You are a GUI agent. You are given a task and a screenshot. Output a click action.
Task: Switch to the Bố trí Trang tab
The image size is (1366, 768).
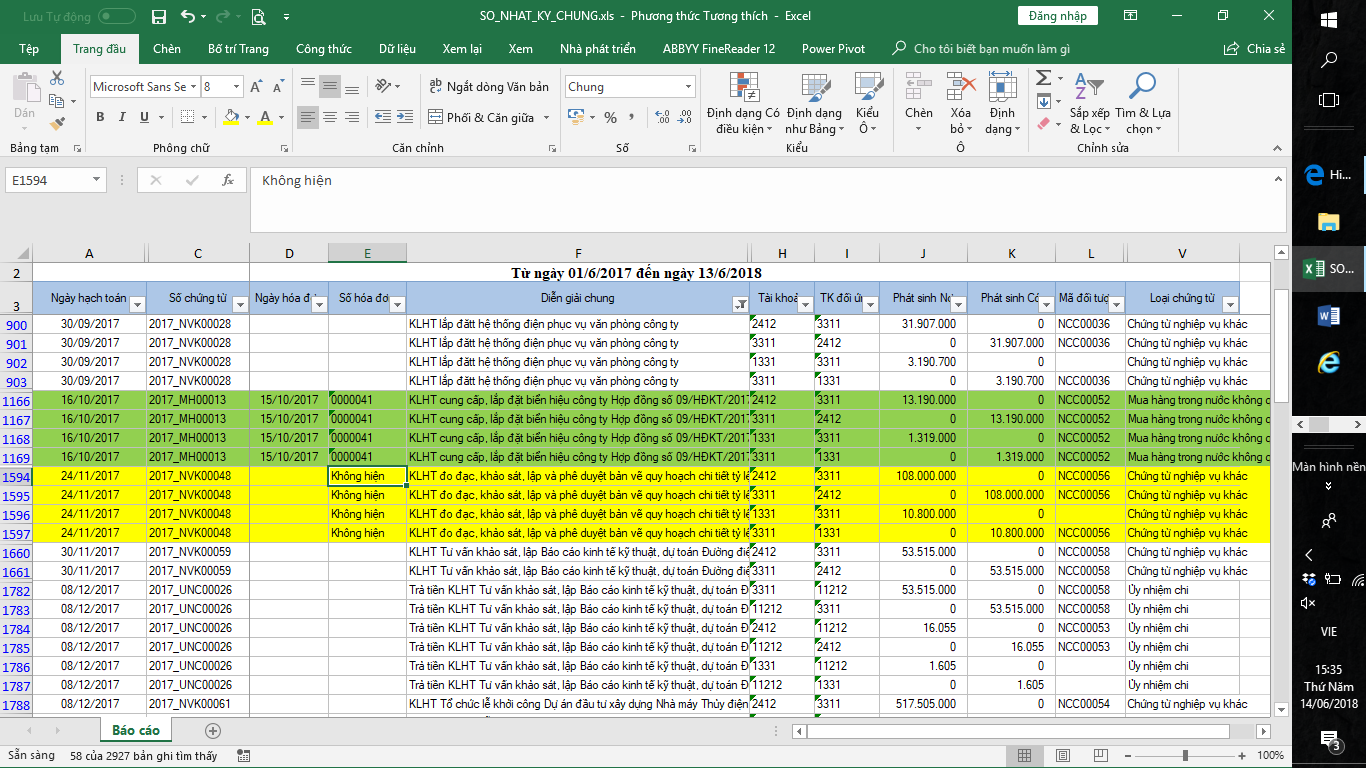pos(238,48)
